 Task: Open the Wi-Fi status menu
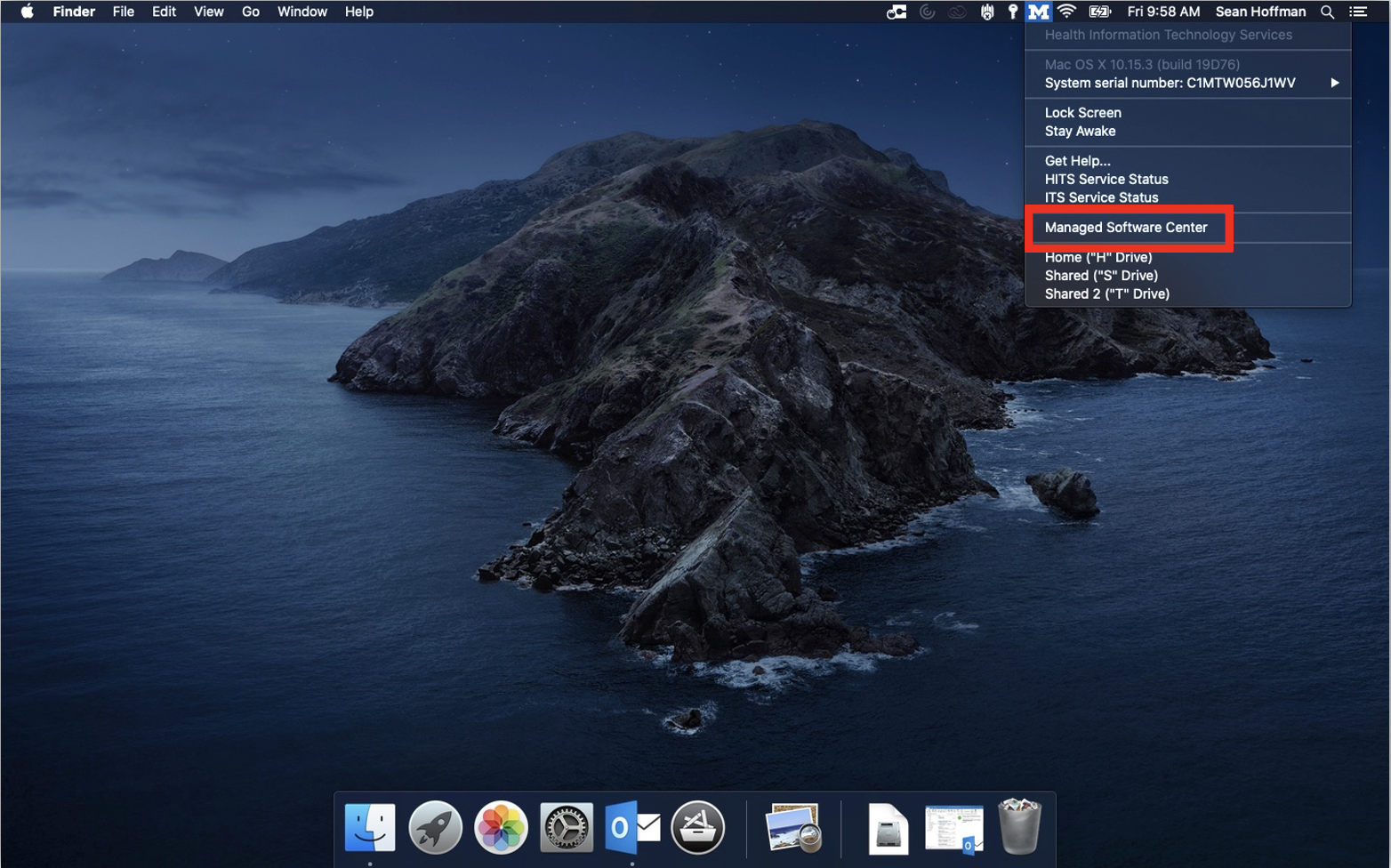(1066, 12)
